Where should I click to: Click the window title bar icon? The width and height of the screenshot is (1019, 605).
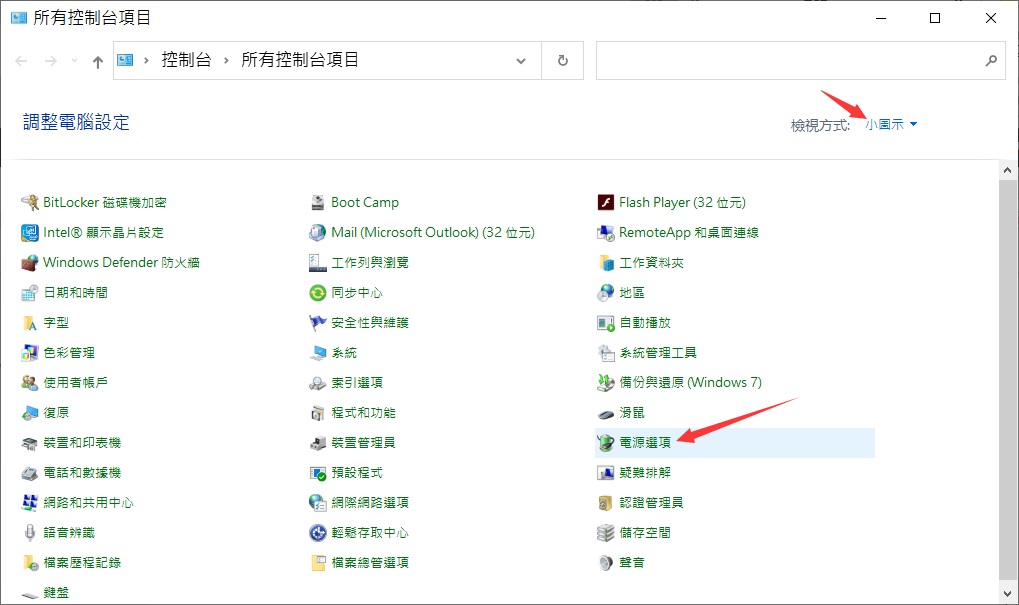[19, 18]
